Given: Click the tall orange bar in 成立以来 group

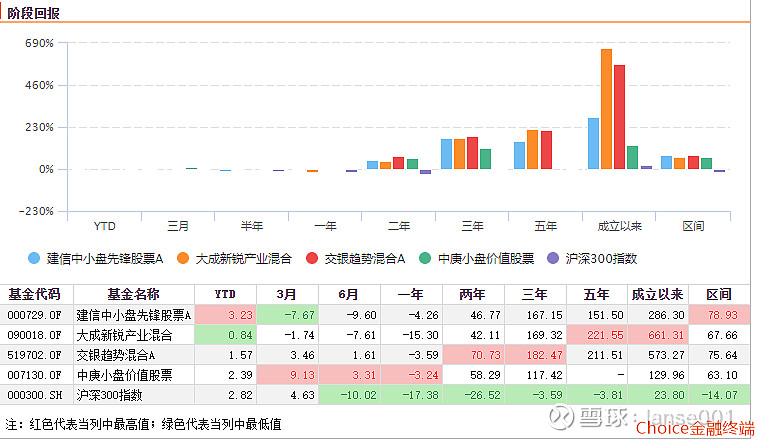Looking at the screenshot, I should click(606, 109).
